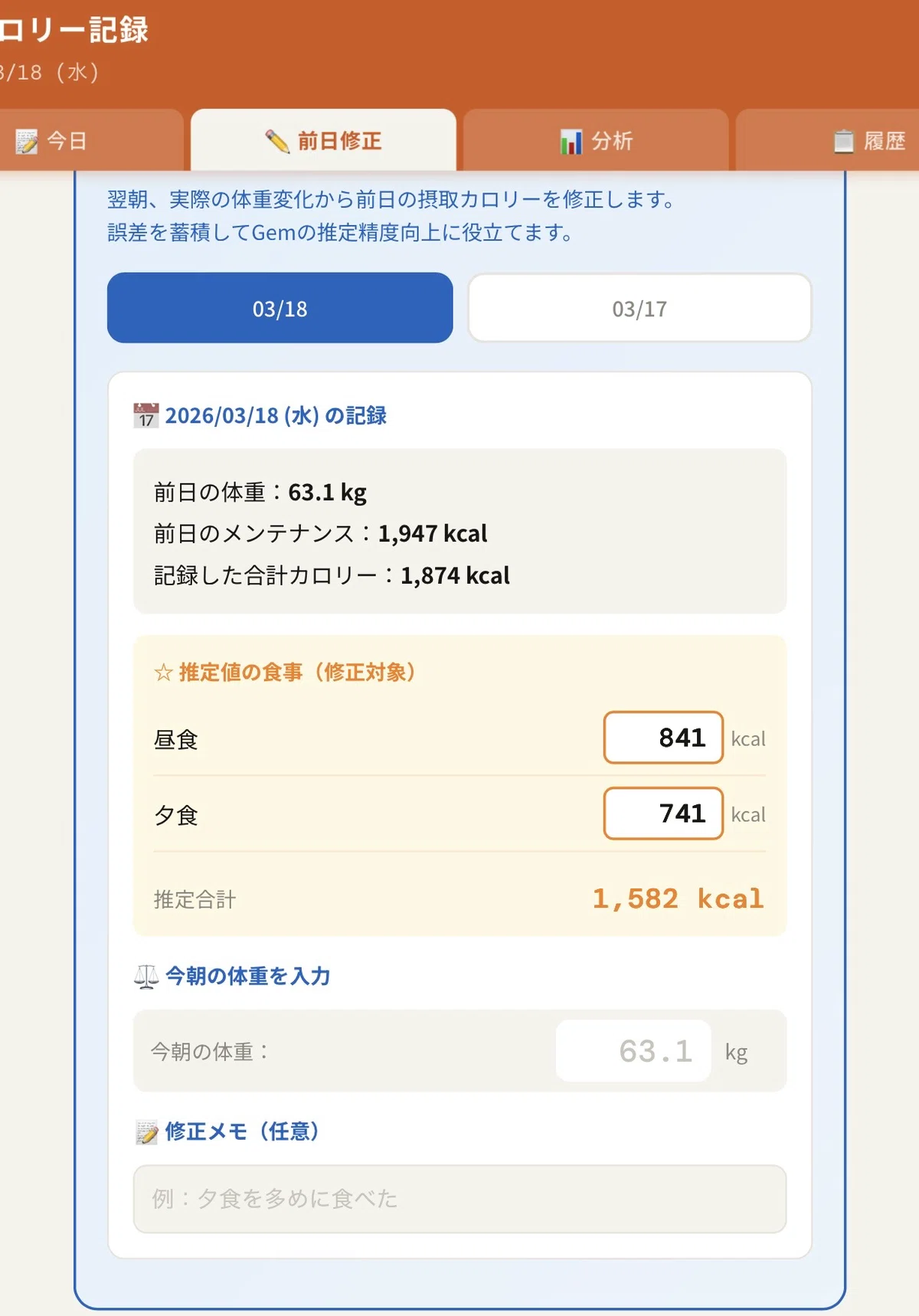919x1316 pixels.
Task: Focus the 今朝の体重 kg input
Action: tap(633, 1051)
